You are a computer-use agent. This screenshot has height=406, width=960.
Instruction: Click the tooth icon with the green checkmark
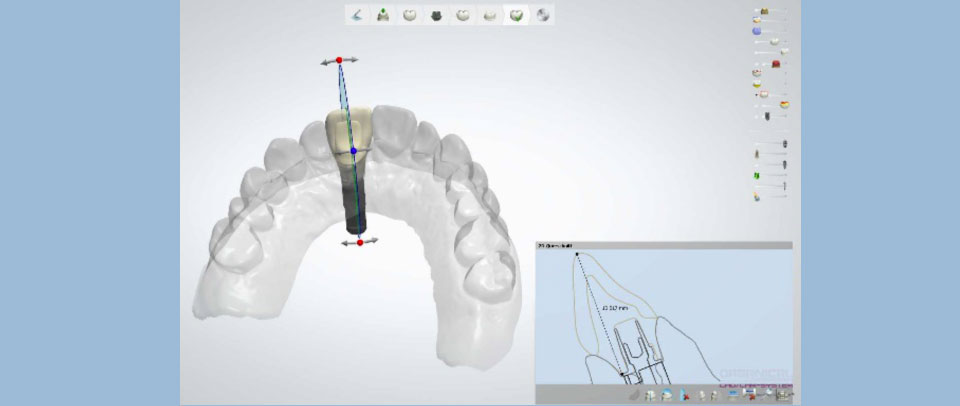515,15
